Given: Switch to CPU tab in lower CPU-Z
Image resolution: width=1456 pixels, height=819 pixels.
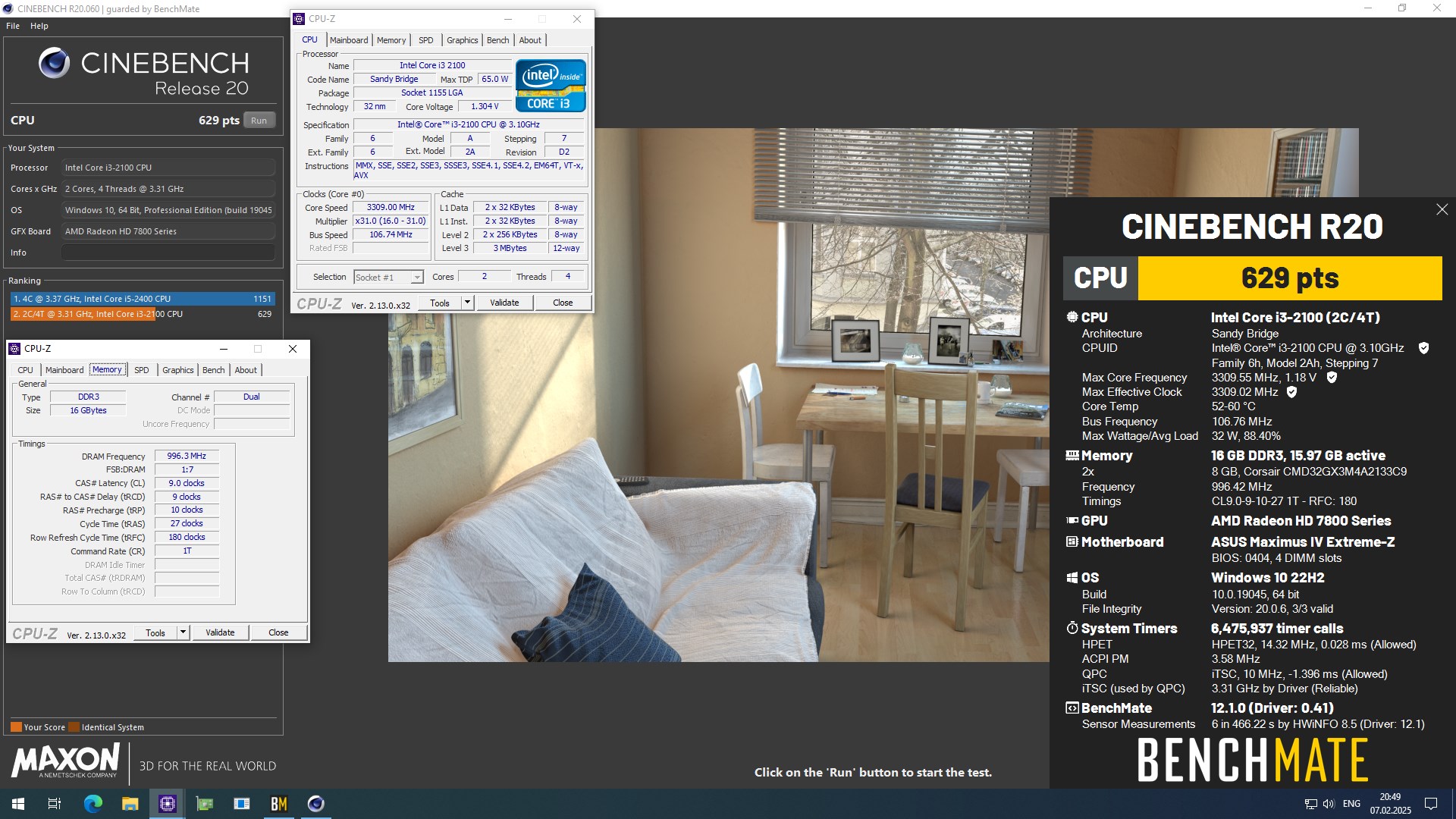Looking at the screenshot, I should (26, 370).
